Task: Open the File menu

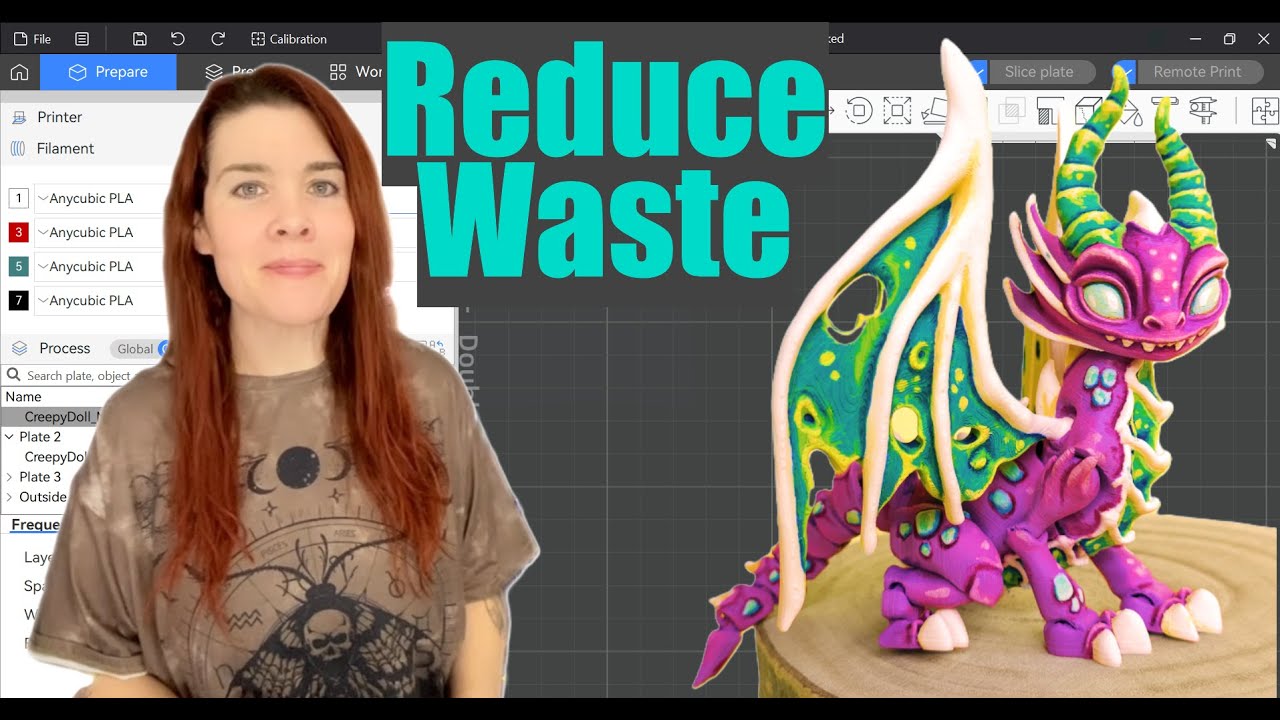Action: [32, 39]
